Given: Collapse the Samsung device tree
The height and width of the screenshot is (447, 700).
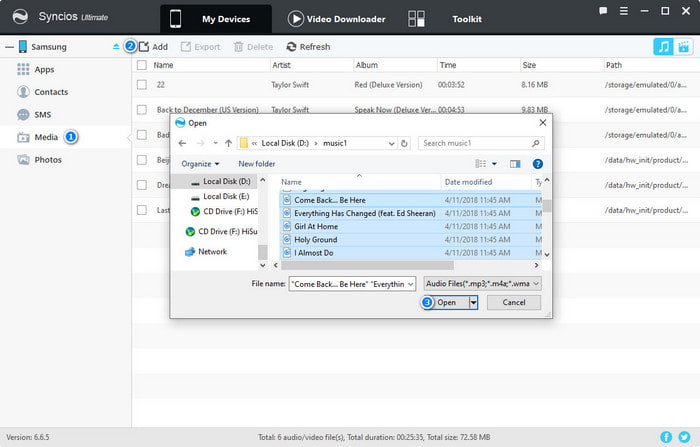Looking at the screenshot, I should click(x=9, y=46).
